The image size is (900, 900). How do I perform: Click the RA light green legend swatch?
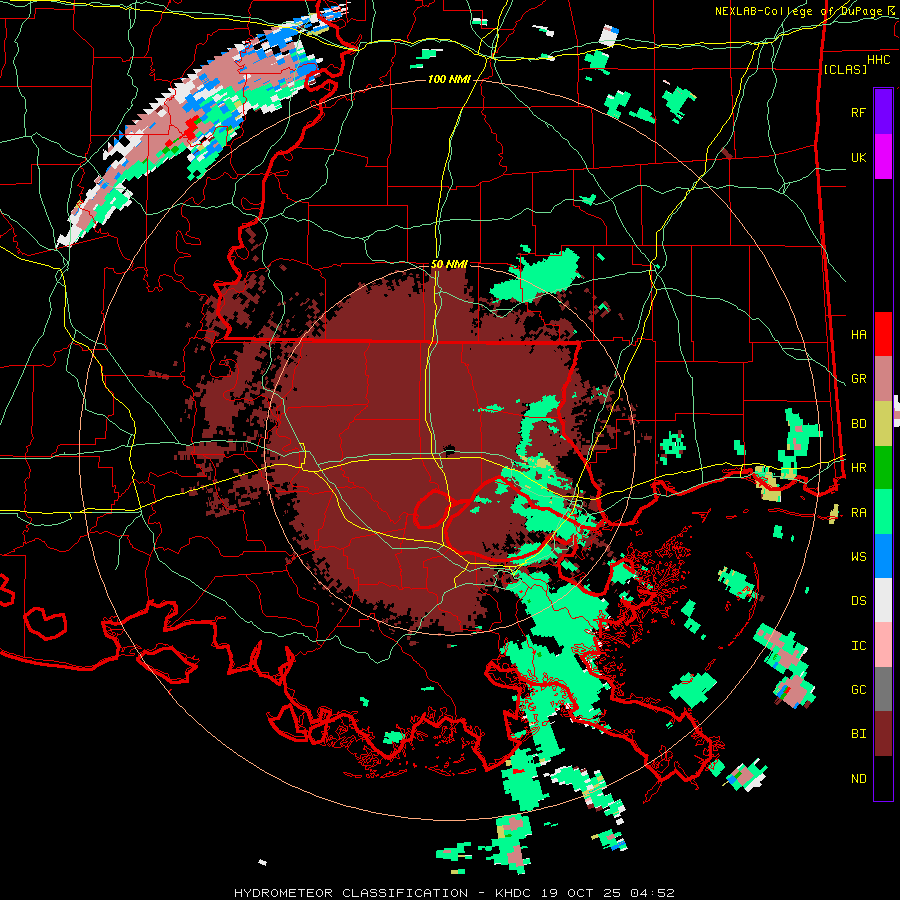point(883,512)
